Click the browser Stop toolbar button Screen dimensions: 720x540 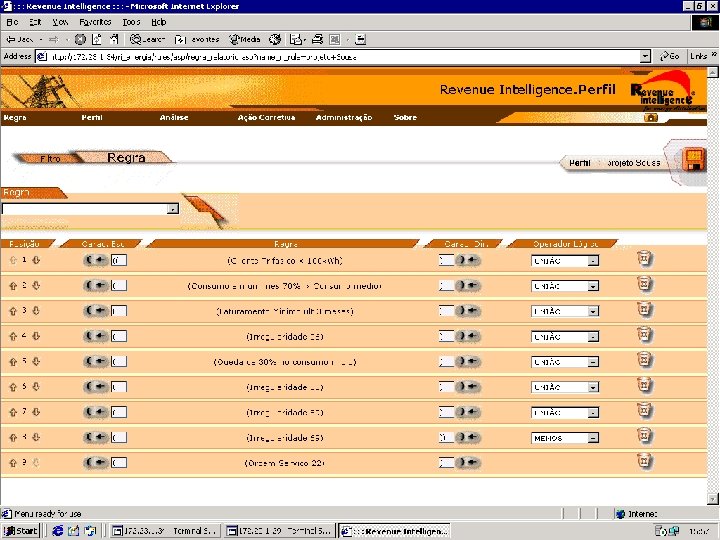80,39
